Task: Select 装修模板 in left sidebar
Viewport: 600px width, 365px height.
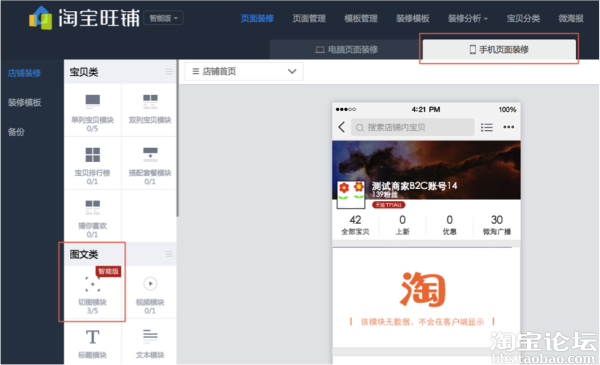Action: tap(24, 102)
